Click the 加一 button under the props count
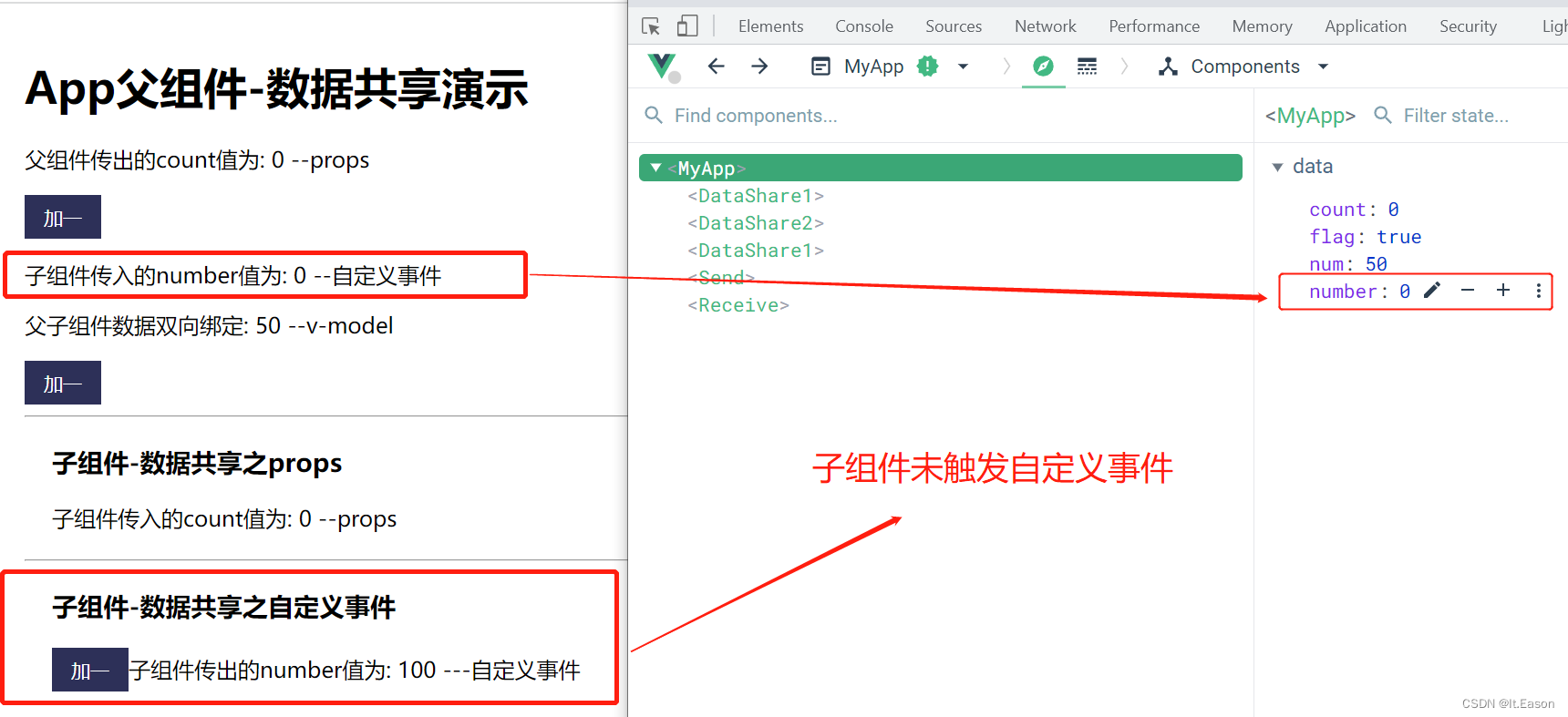The width and height of the screenshot is (1568, 717). (63, 217)
